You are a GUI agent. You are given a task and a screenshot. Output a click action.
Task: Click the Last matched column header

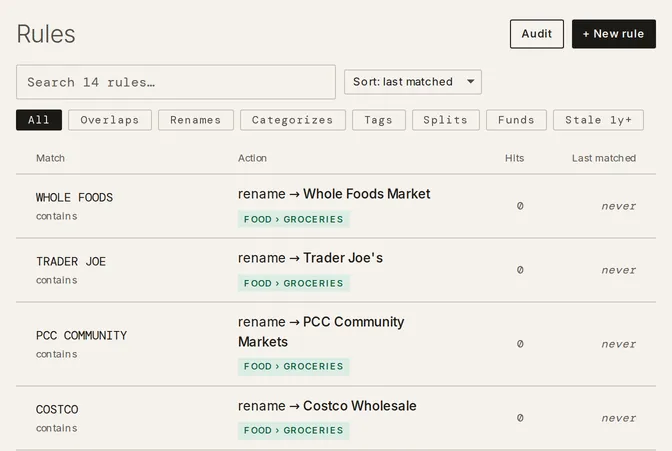pyautogui.click(x=604, y=158)
